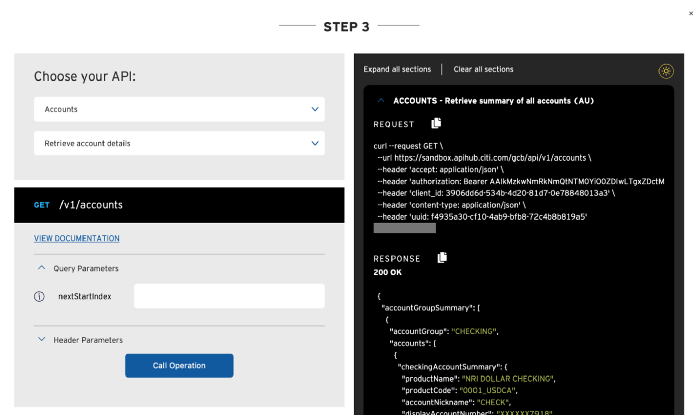
Task: Click the curl --request GET line
Action: point(408,146)
